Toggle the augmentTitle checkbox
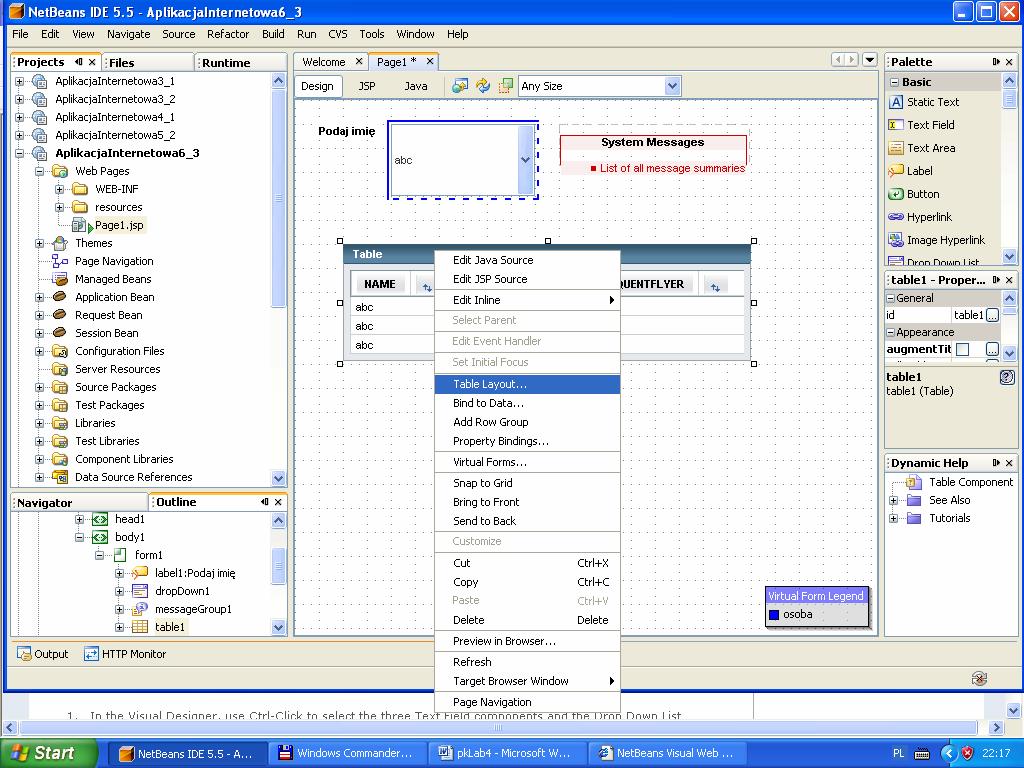 coord(962,349)
